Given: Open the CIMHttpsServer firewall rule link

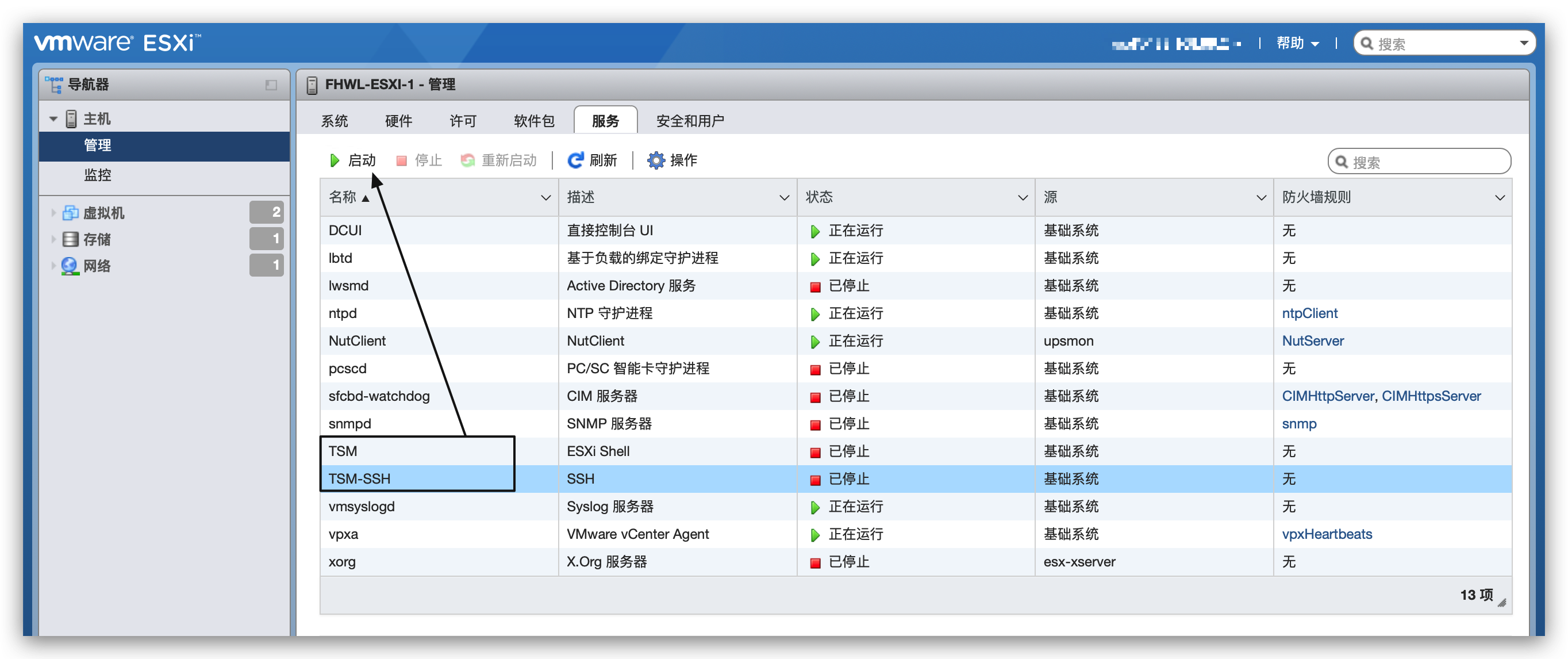Looking at the screenshot, I should (x=1431, y=396).
